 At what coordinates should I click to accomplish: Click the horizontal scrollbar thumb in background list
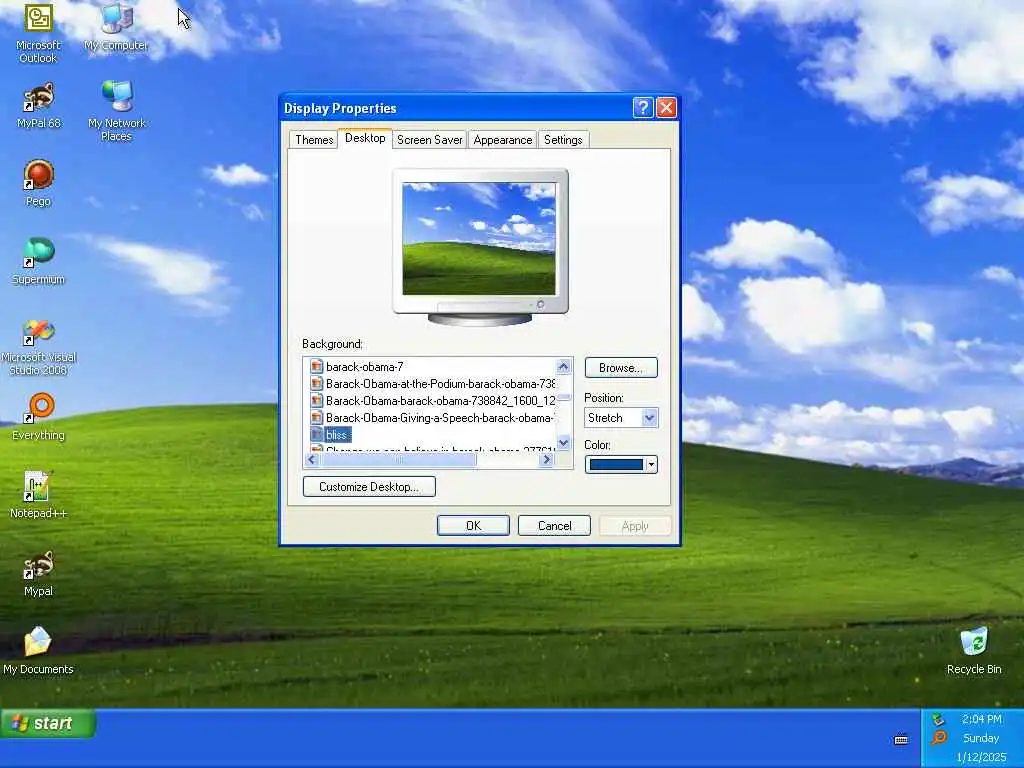[398, 460]
